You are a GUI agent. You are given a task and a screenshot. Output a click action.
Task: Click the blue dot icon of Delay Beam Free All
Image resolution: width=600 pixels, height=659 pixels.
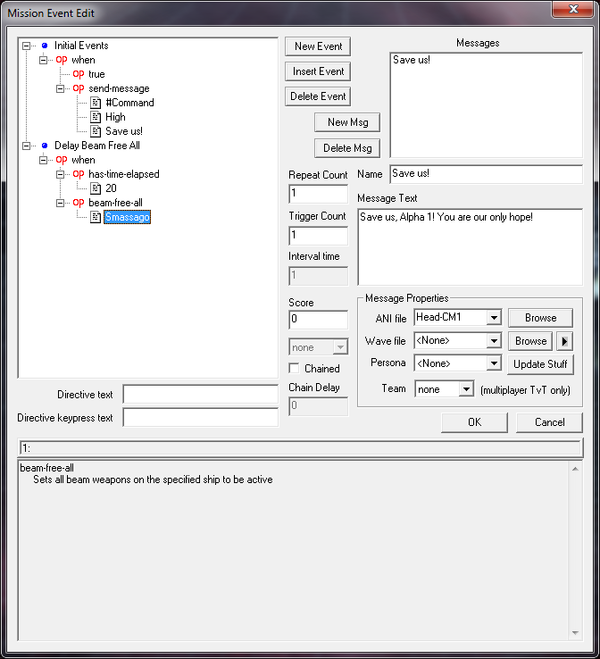click(x=44, y=146)
